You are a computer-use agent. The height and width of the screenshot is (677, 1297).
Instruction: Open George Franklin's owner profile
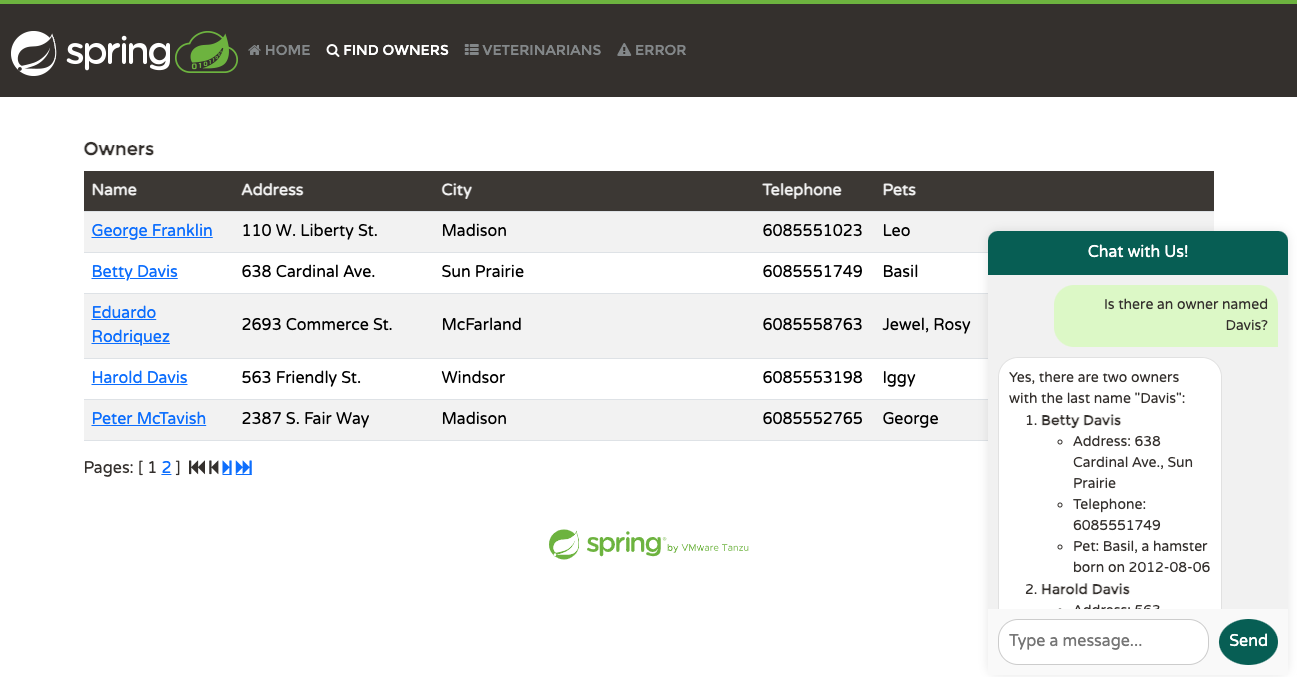pos(152,231)
